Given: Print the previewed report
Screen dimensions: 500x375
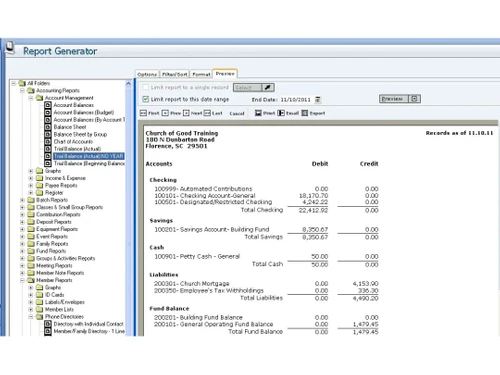Looking at the screenshot, I should click(265, 113).
